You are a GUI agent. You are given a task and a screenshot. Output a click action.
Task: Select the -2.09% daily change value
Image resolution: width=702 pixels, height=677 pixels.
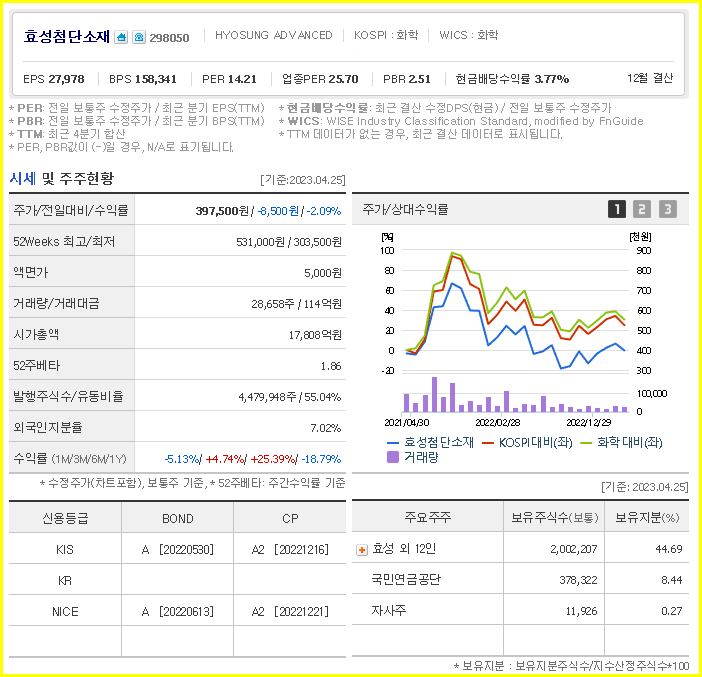coord(324,211)
